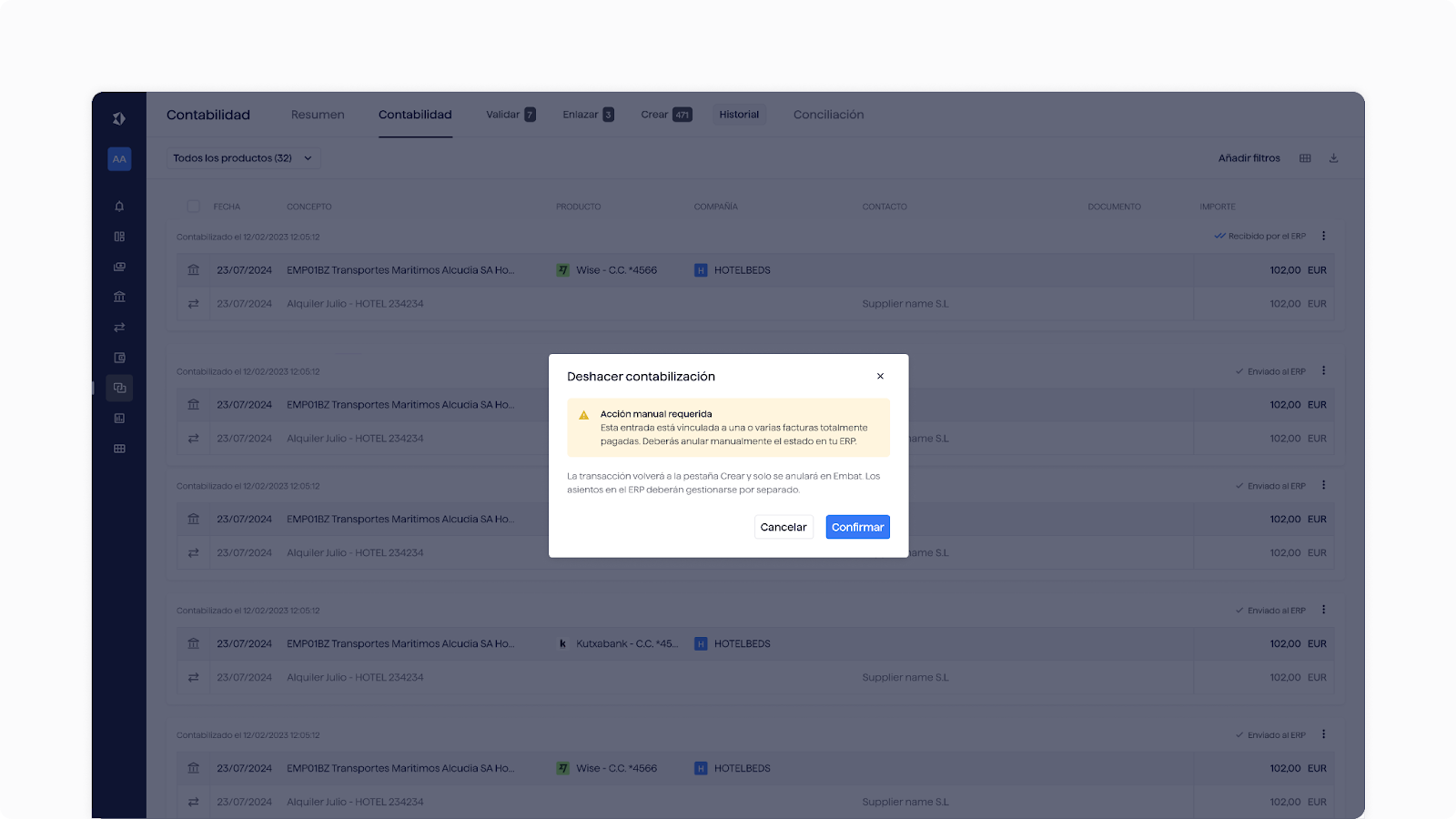Open the three-dot menu of Recibido por el ERP entry
This screenshot has width=1456, height=819.
click(1323, 236)
